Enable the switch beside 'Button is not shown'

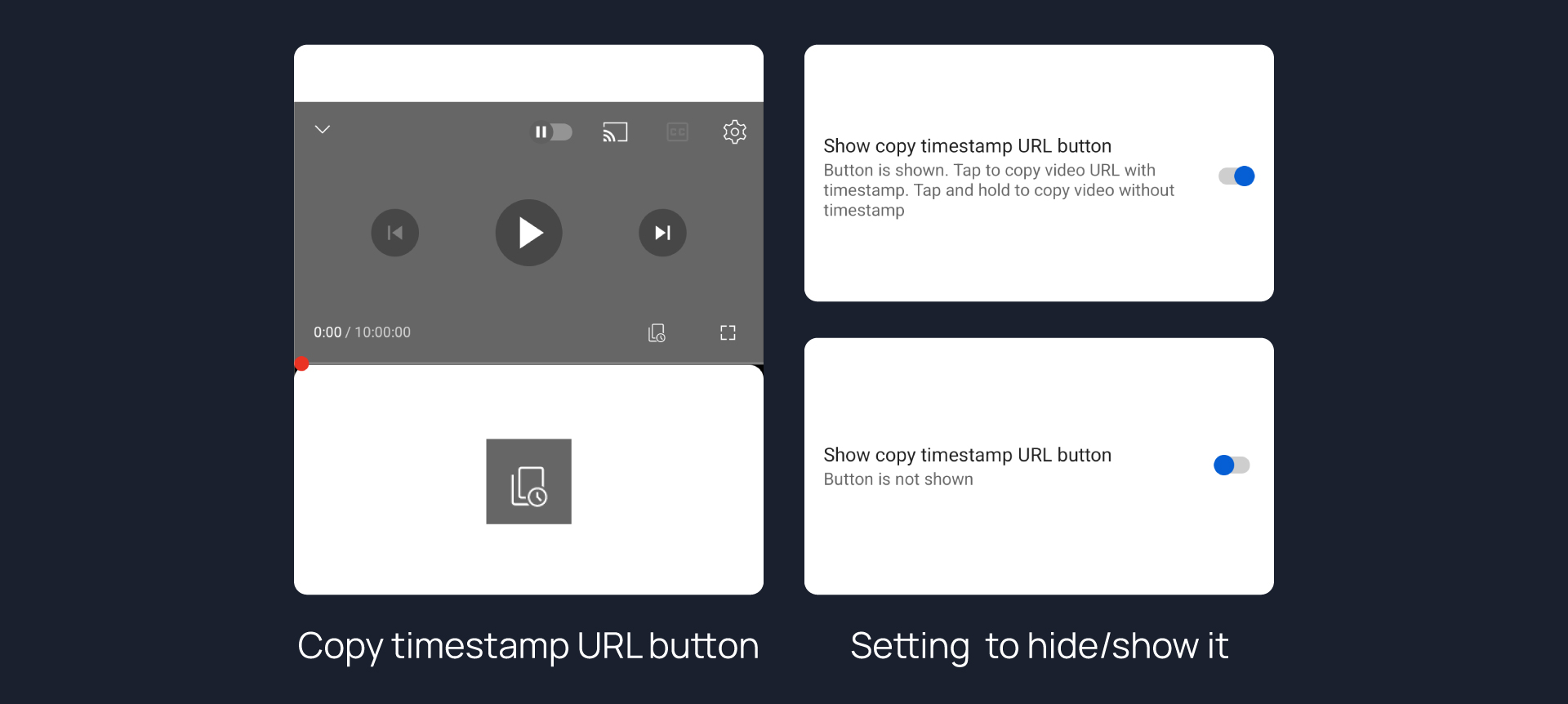coord(1232,466)
